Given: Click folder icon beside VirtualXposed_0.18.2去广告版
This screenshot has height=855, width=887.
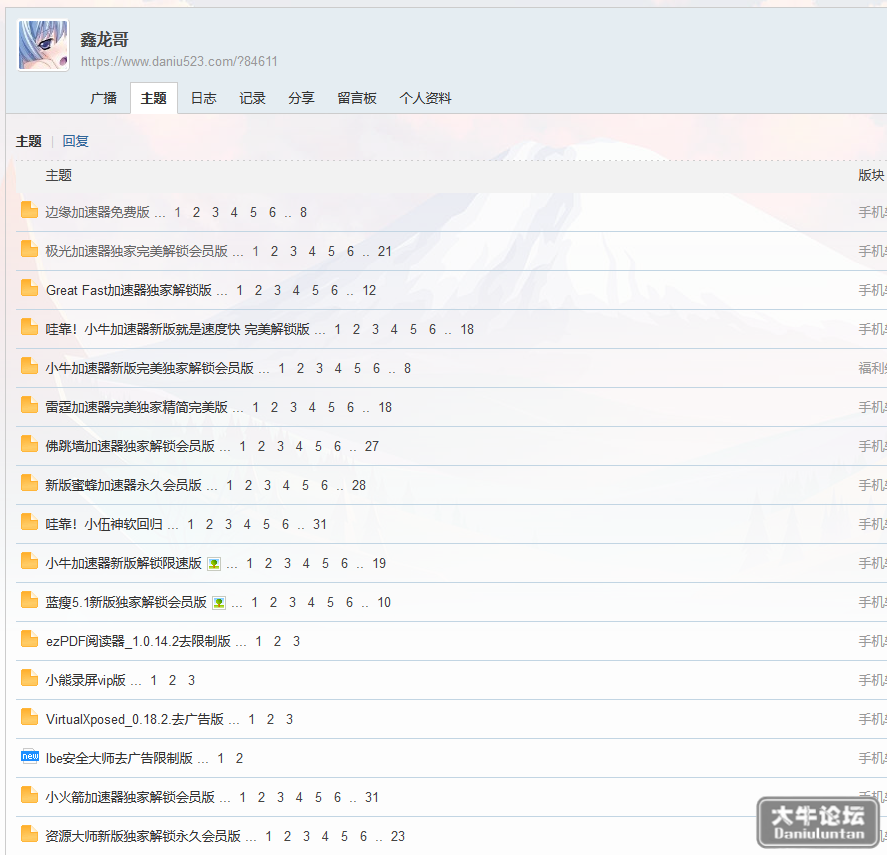Looking at the screenshot, I should click(29, 717).
